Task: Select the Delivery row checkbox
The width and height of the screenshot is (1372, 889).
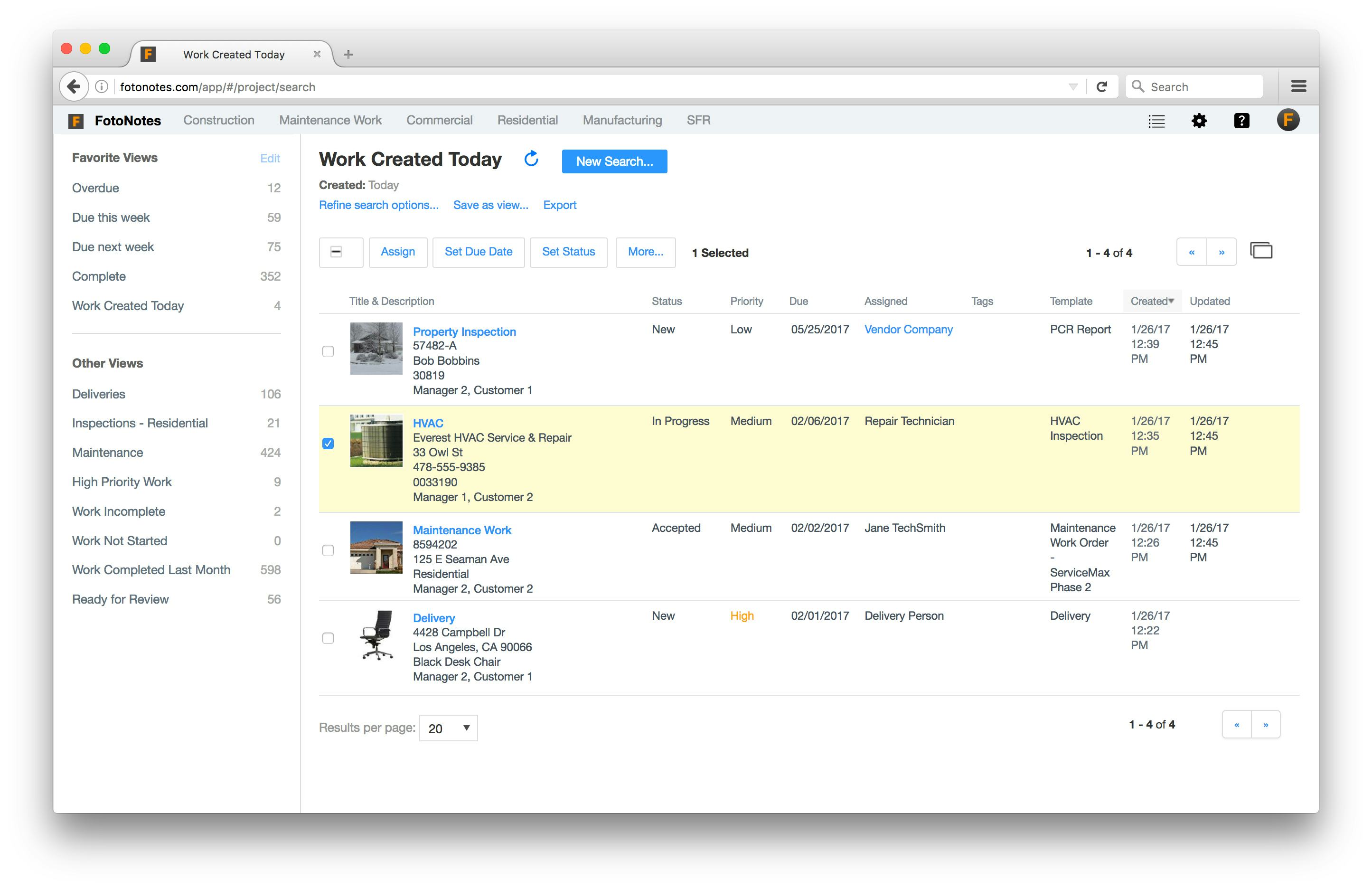Action: (328, 638)
